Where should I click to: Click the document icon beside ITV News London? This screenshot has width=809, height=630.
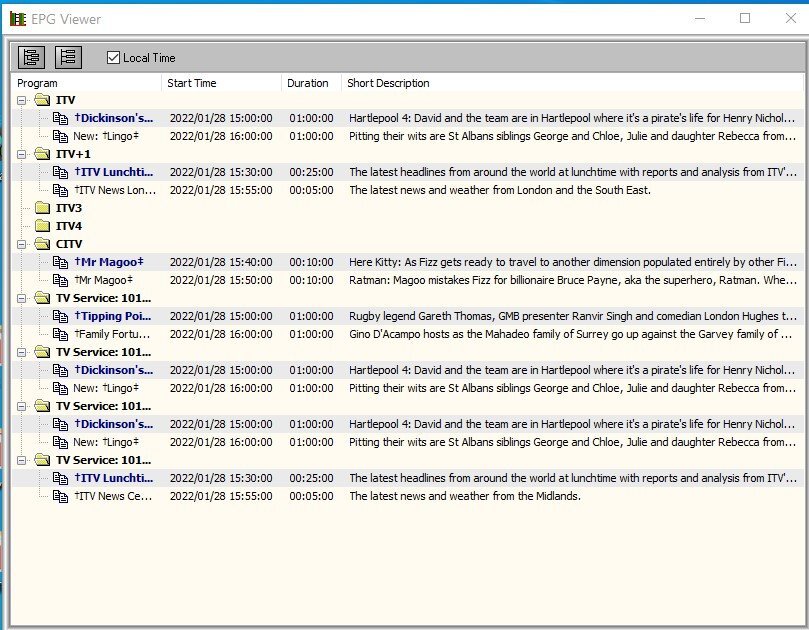(60, 190)
